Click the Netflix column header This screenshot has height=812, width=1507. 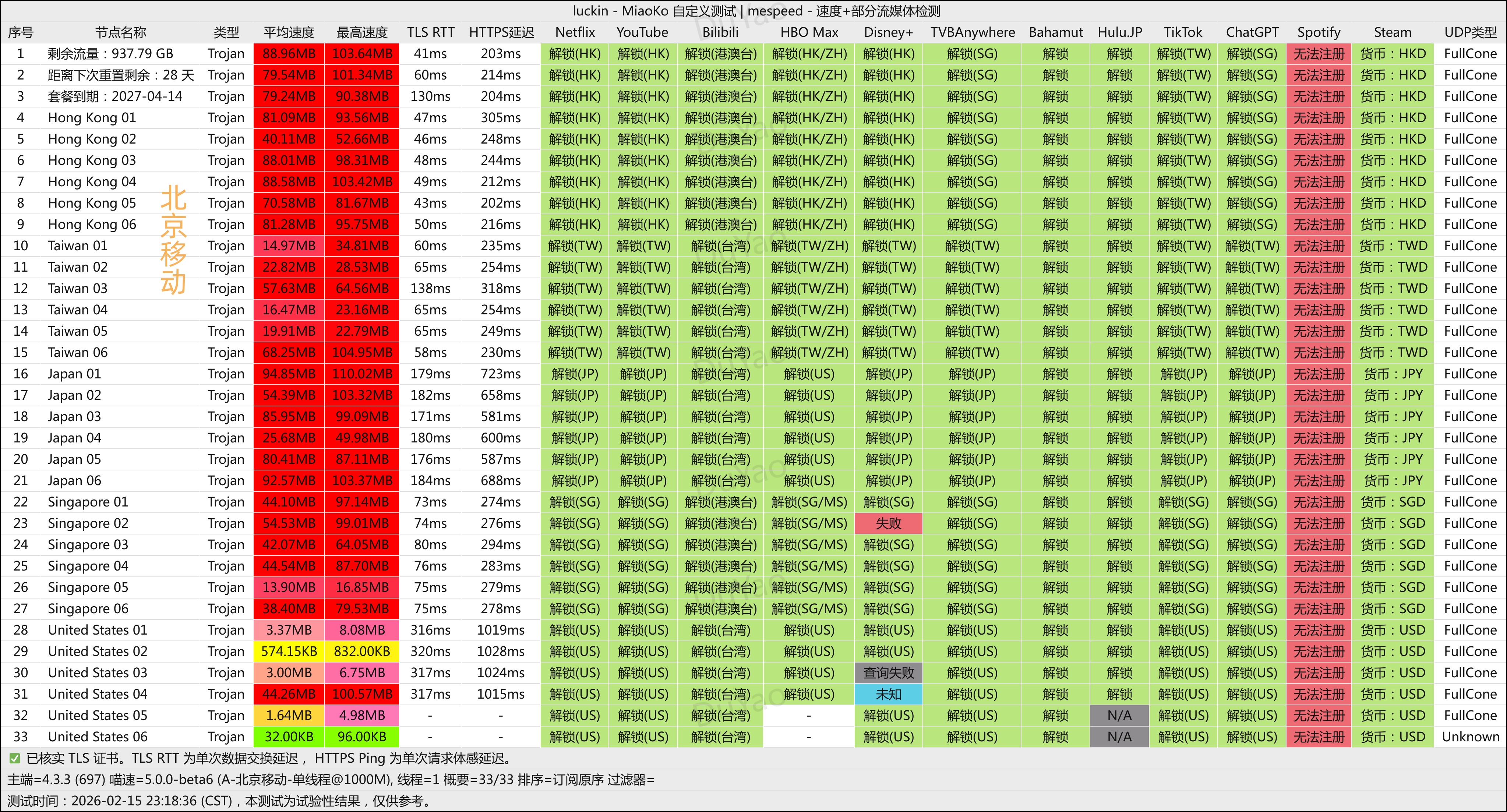pyautogui.click(x=575, y=32)
